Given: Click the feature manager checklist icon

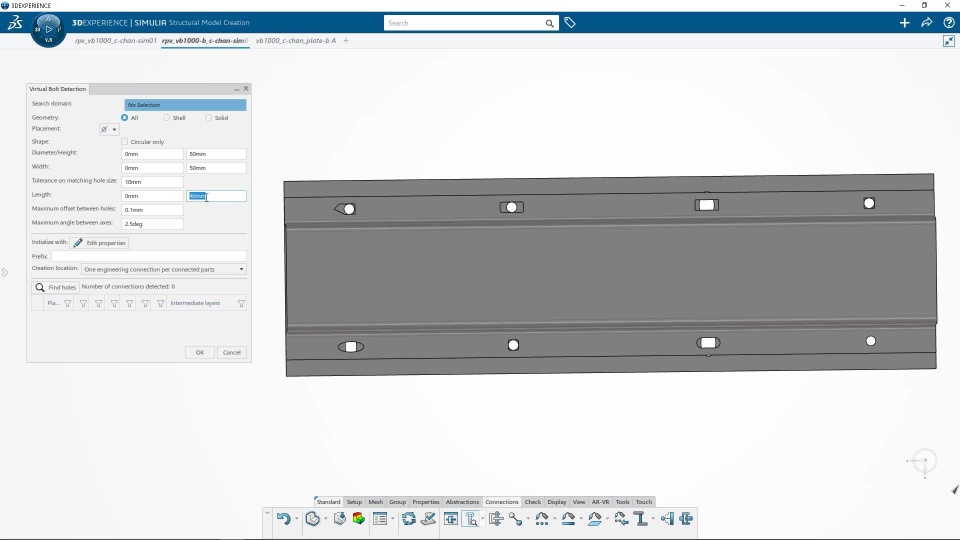Looking at the screenshot, I should coord(380,519).
